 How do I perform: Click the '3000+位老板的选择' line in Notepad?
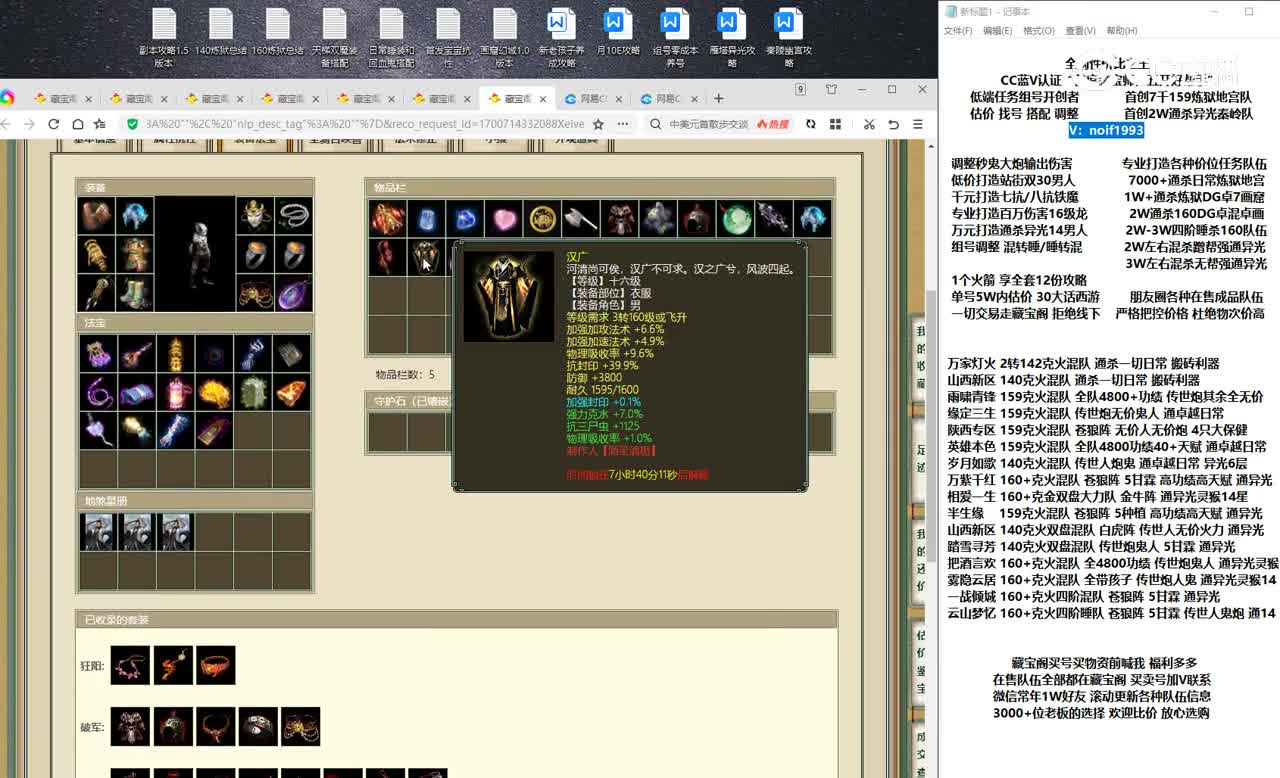click(x=1101, y=713)
